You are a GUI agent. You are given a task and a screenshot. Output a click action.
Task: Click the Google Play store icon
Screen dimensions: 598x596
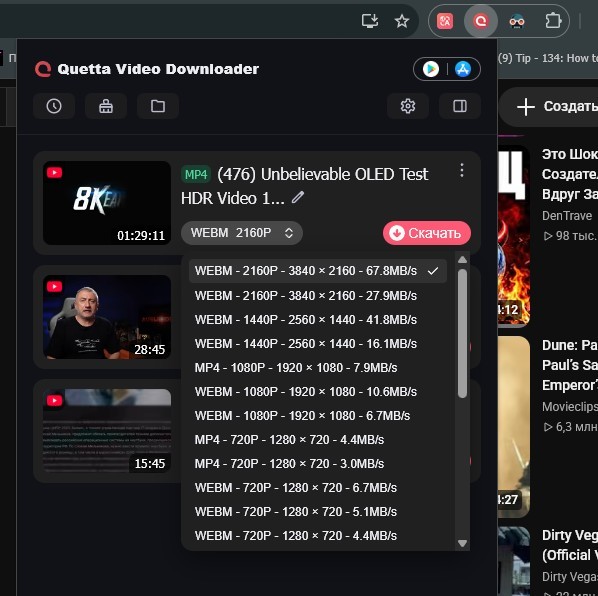coord(431,69)
